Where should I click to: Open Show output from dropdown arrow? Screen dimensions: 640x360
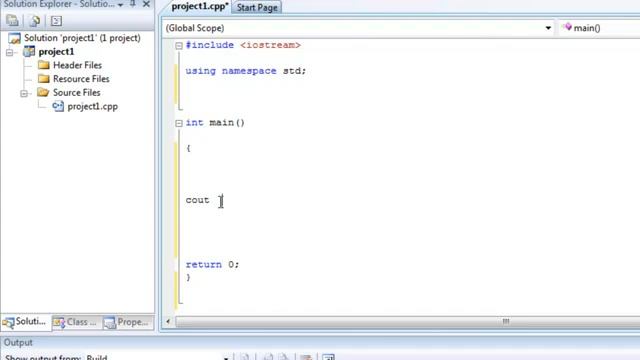point(226,358)
